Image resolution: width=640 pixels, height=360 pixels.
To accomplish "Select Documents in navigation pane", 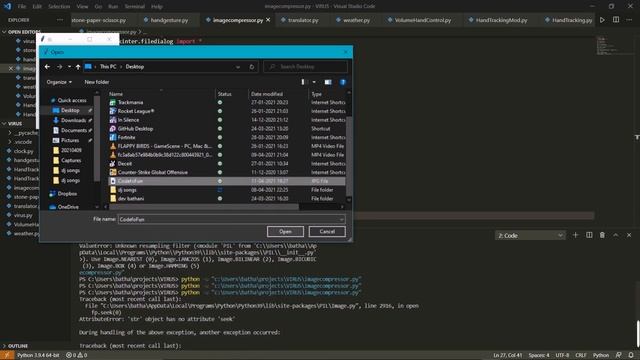I will click(73, 130).
